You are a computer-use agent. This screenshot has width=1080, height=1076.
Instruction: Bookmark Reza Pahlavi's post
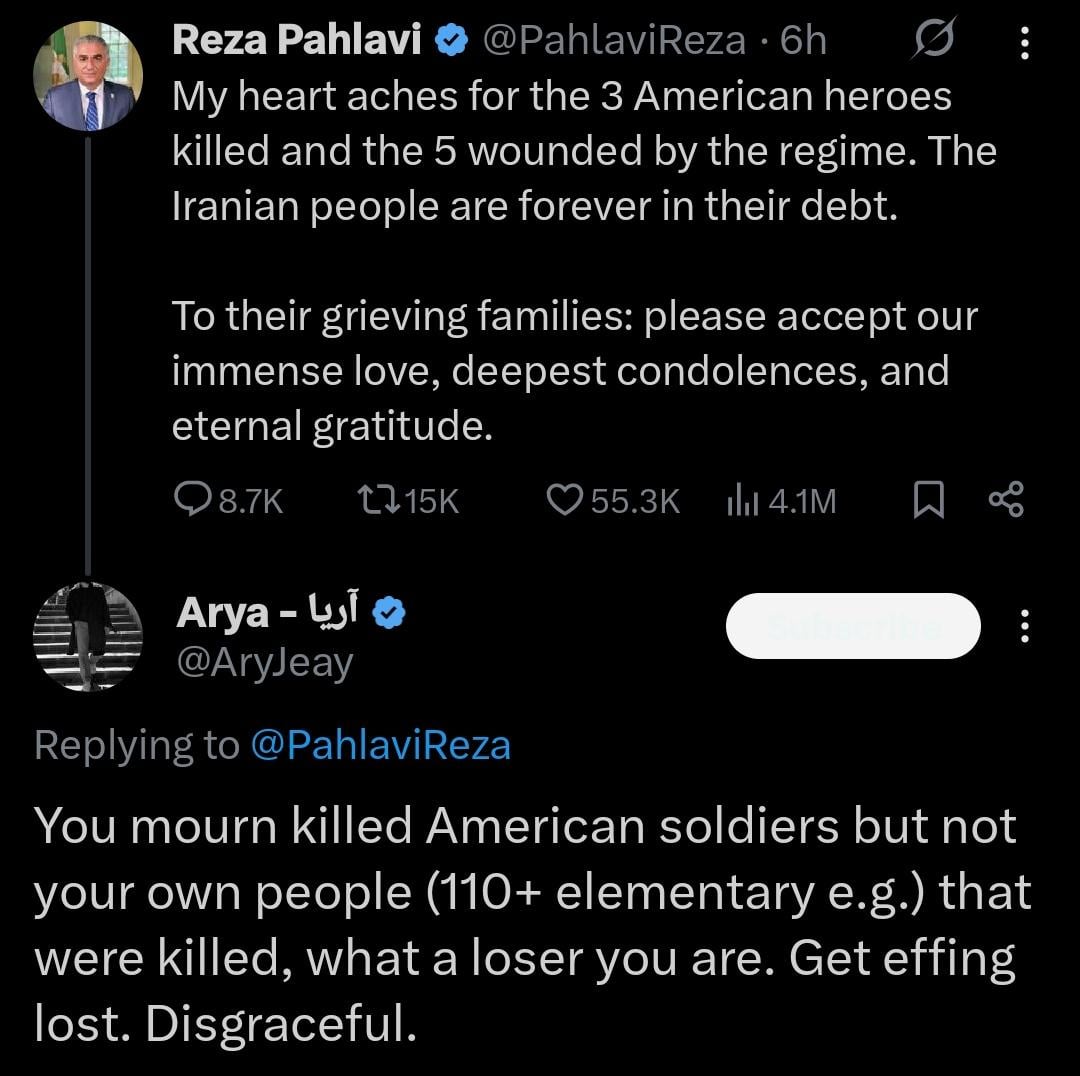(929, 500)
